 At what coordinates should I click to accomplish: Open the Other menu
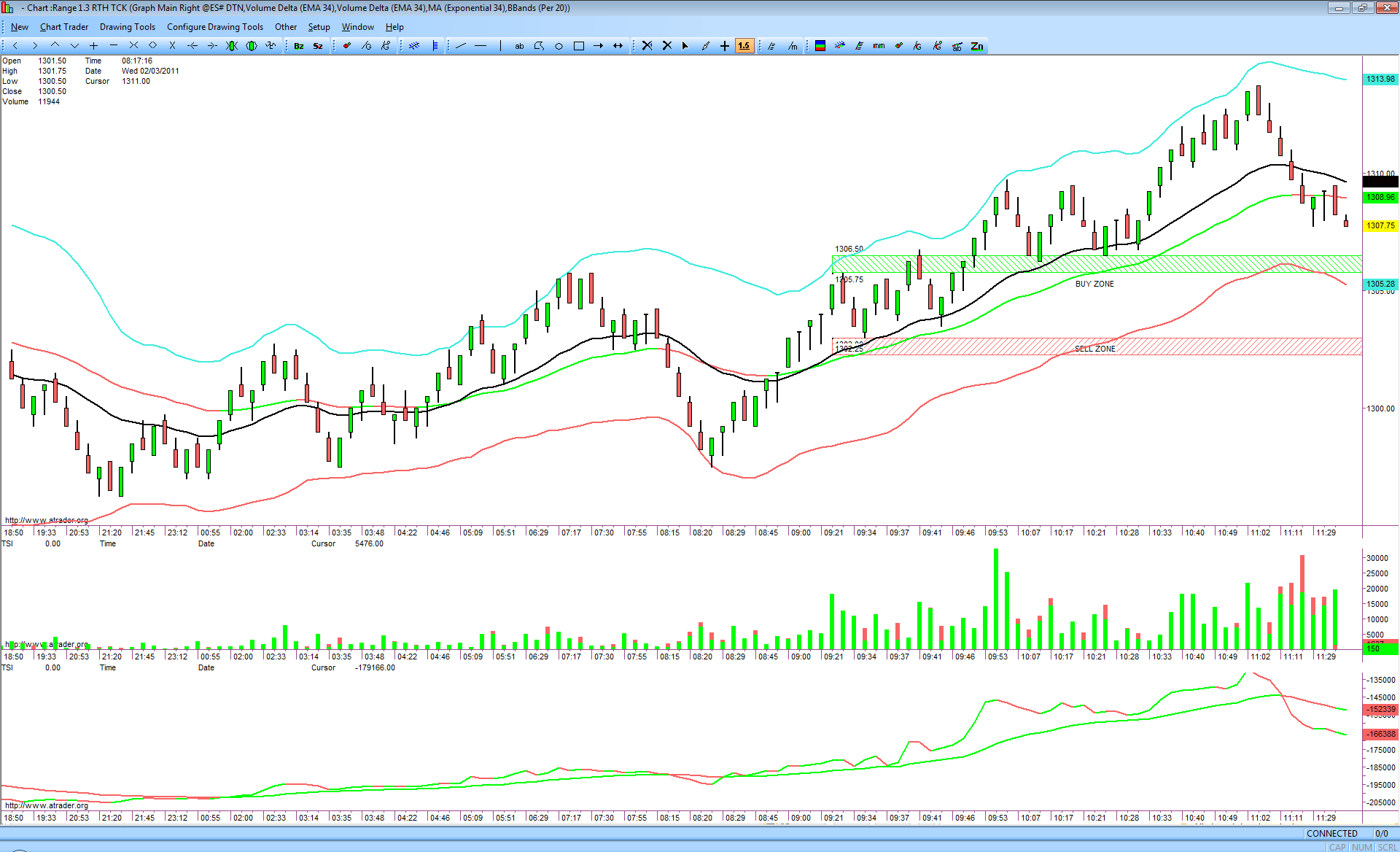pyautogui.click(x=286, y=27)
